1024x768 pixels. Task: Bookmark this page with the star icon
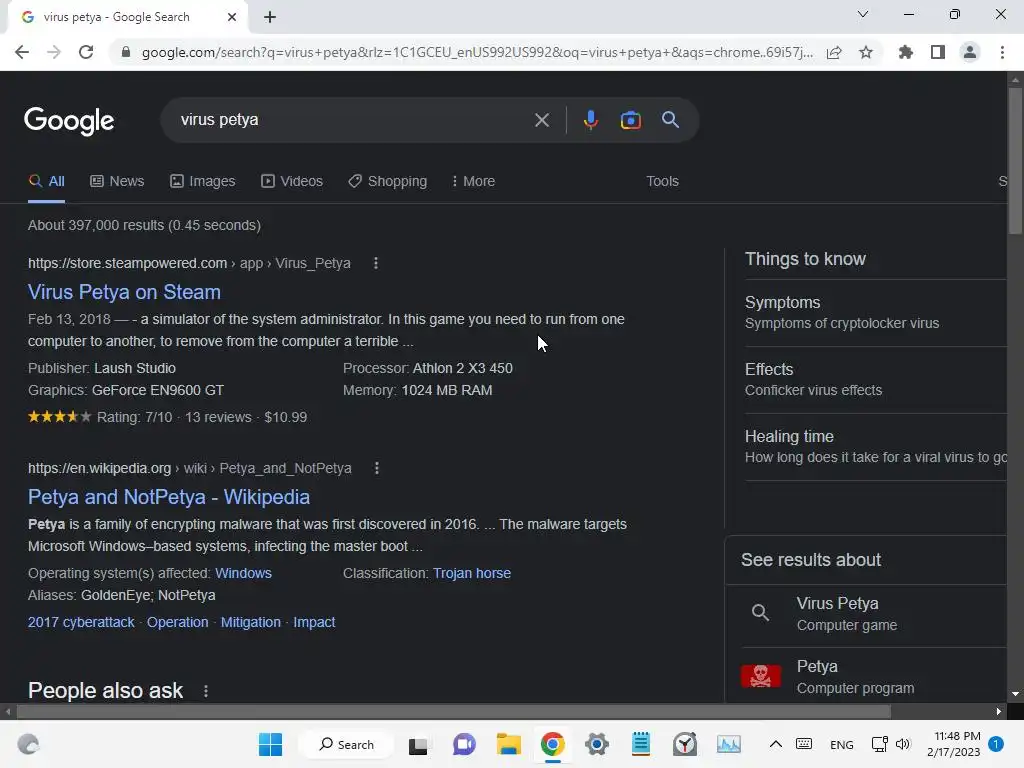tap(866, 52)
